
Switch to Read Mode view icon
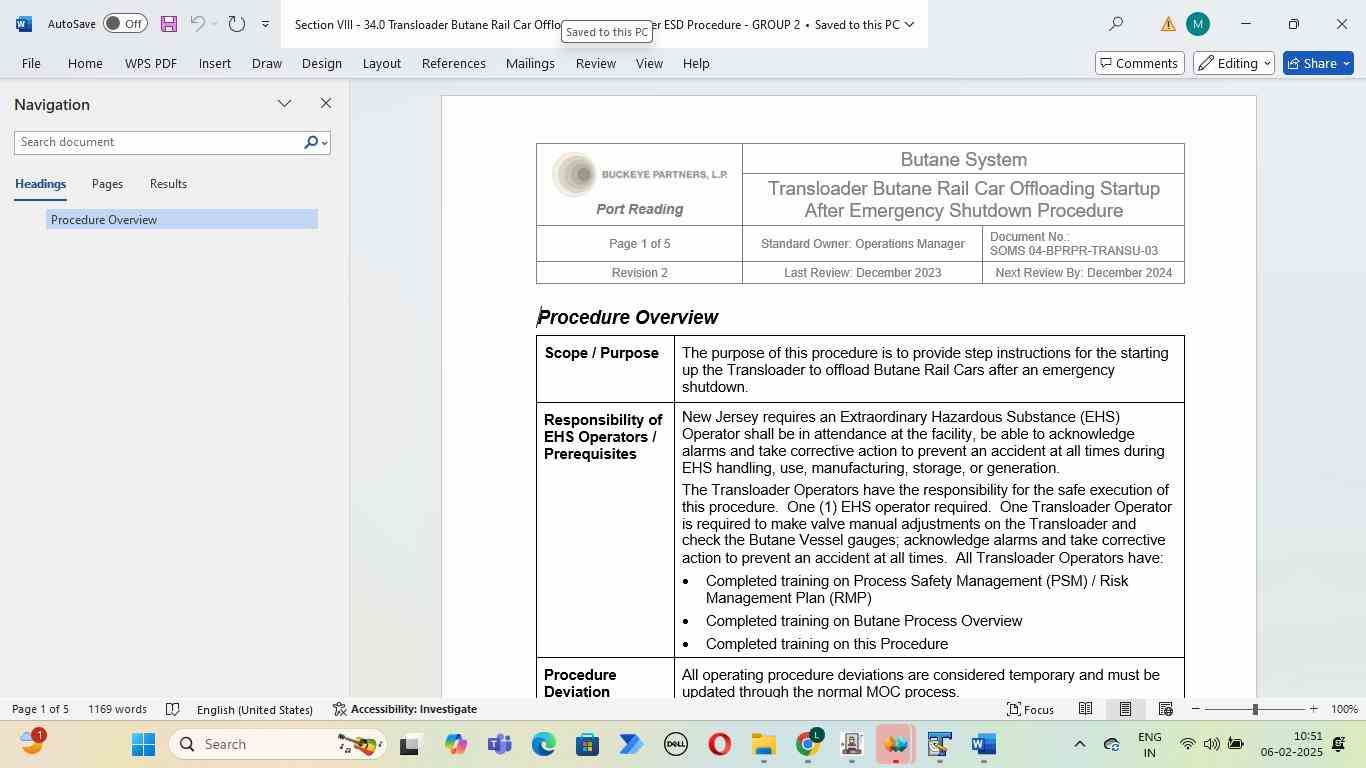point(1085,709)
